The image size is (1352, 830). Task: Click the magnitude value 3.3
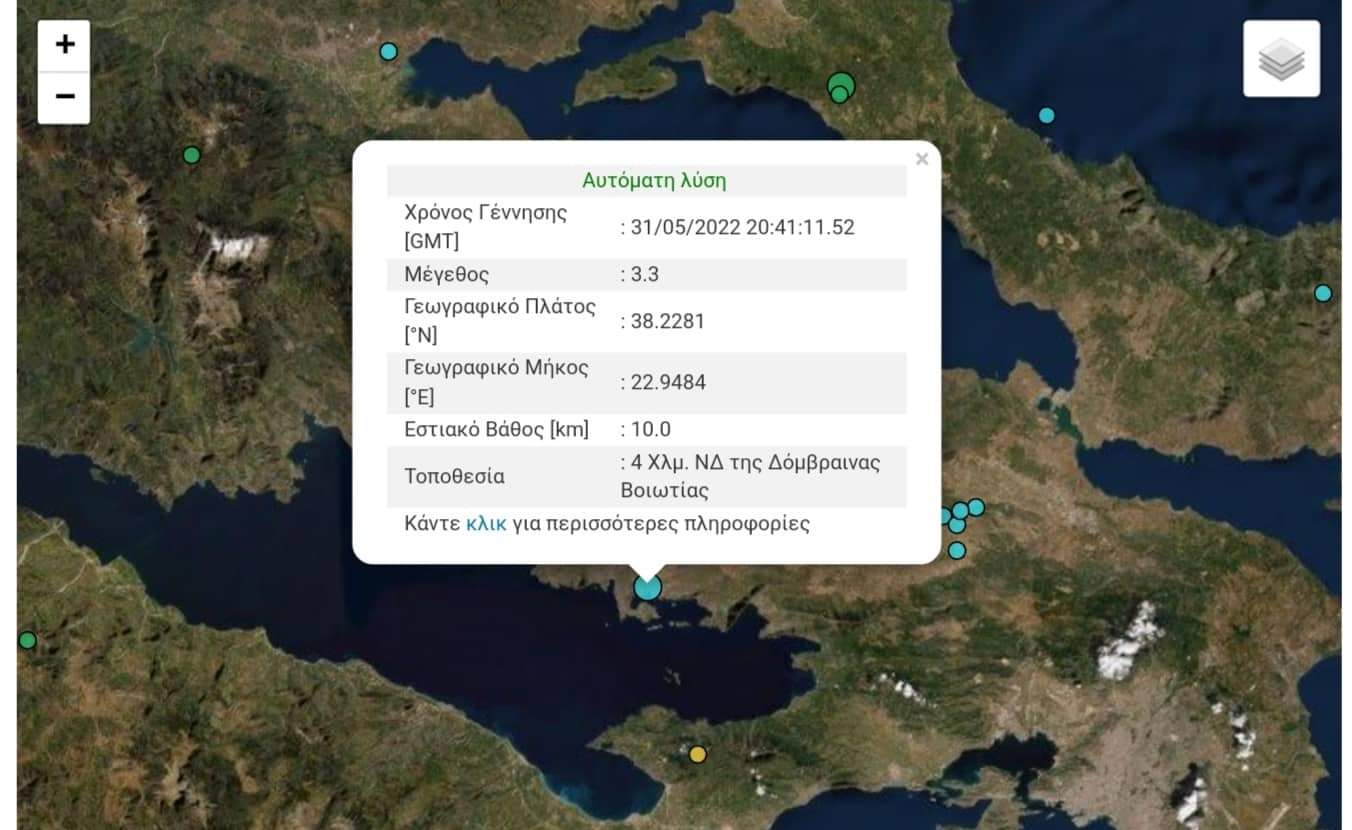pyautogui.click(x=645, y=275)
